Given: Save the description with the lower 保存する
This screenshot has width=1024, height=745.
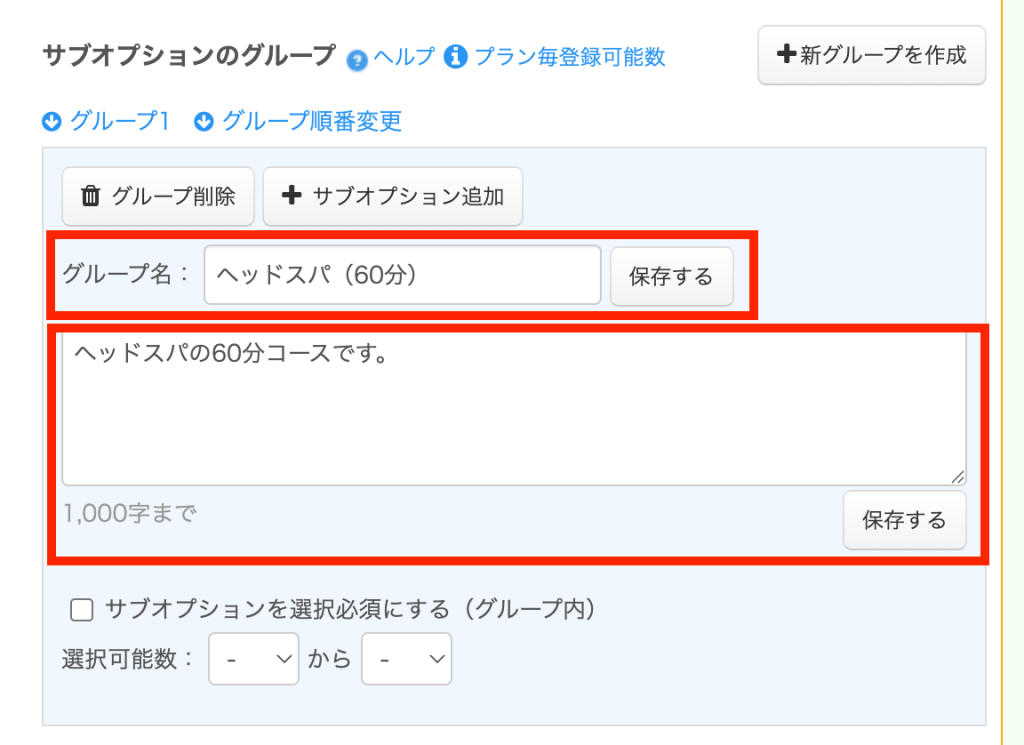Looking at the screenshot, I should 904,520.
